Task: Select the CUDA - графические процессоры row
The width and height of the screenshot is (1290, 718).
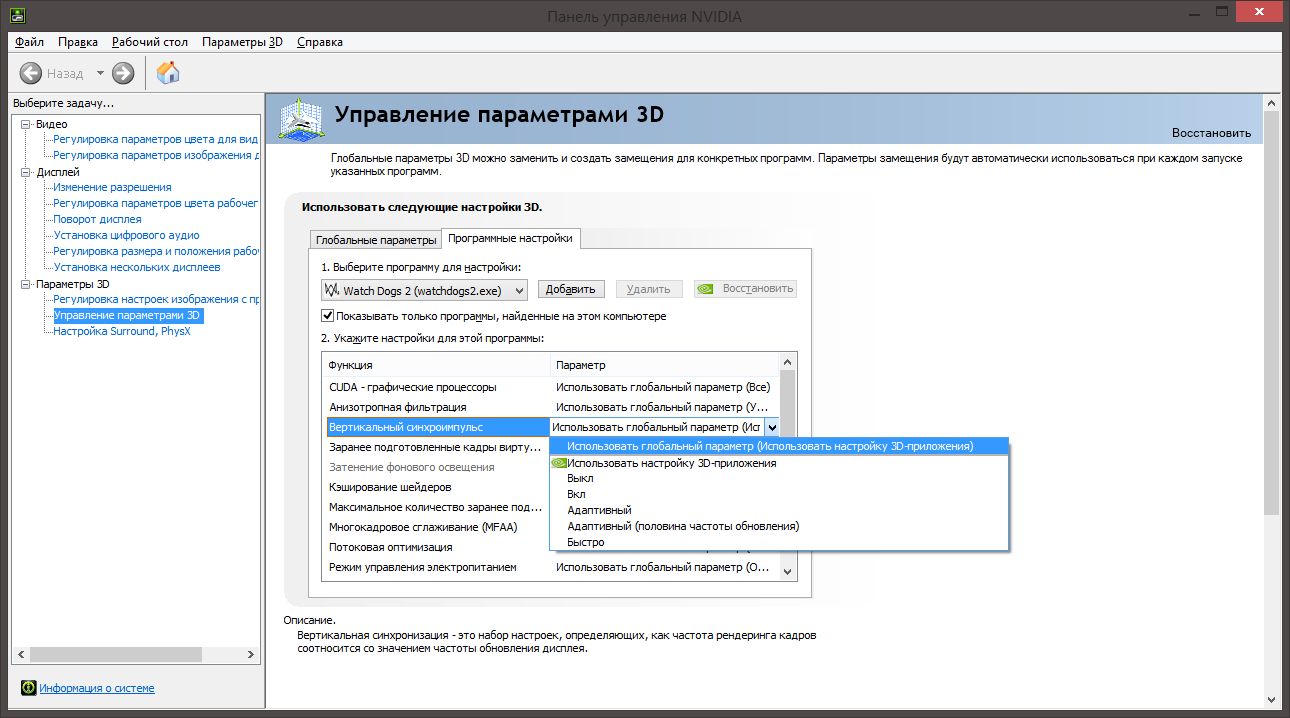Action: coord(550,387)
